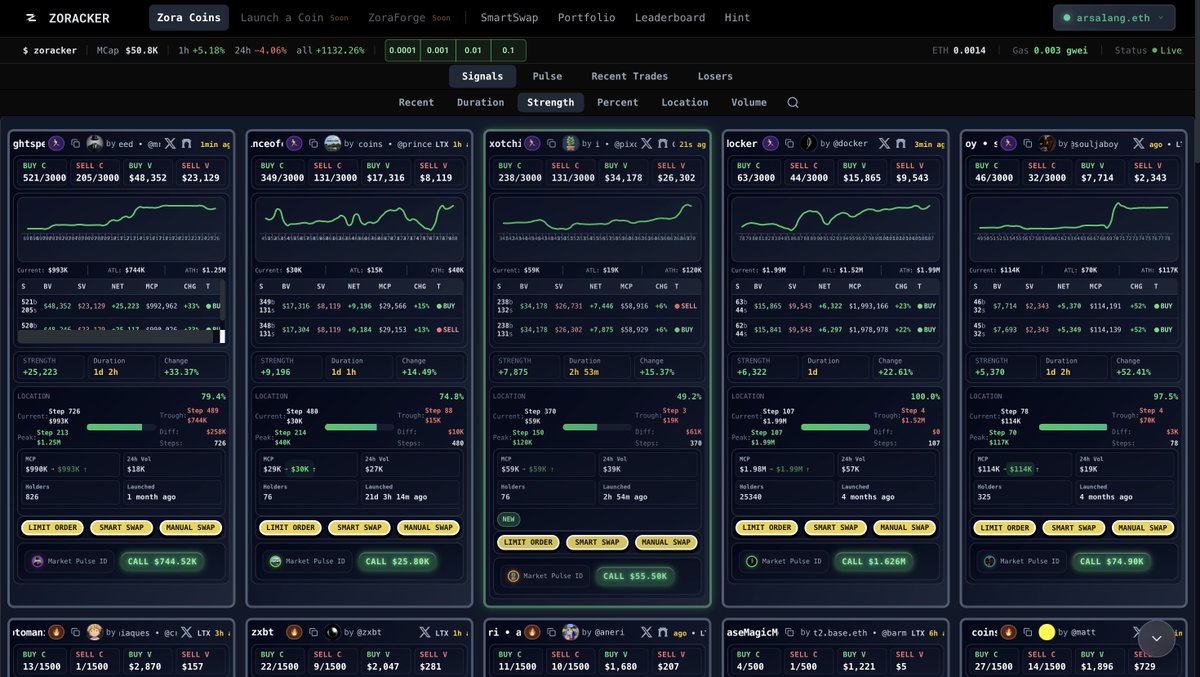Expand the round chevron-down button
Viewport: 1200px width, 677px height.
pyautogui.click(x=1156, y=638)
